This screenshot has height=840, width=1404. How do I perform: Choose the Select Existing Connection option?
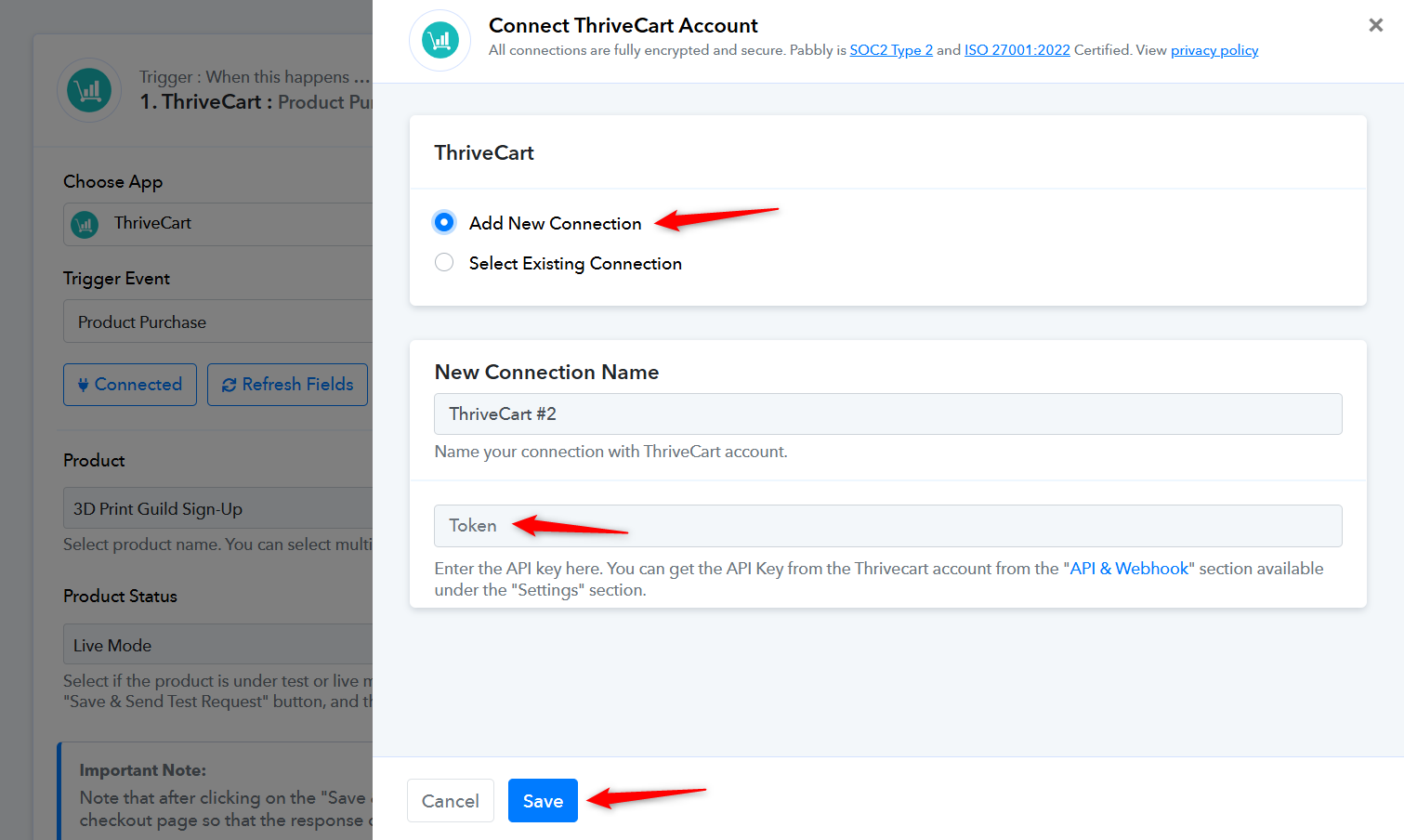[444, 263]
